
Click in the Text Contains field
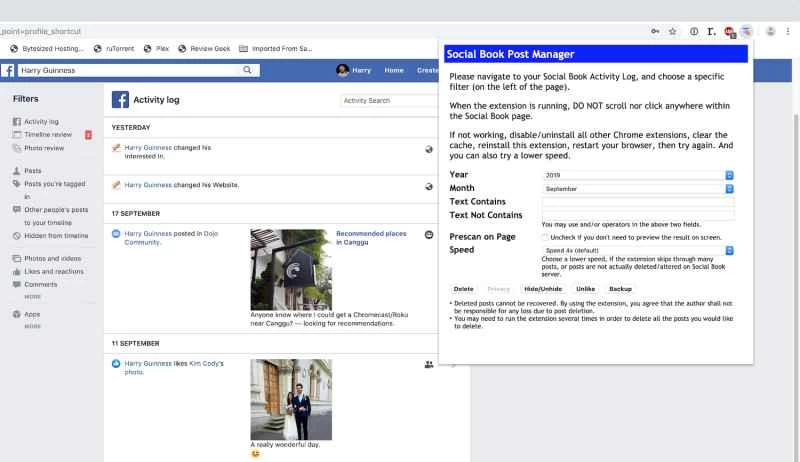coord(637,201)
